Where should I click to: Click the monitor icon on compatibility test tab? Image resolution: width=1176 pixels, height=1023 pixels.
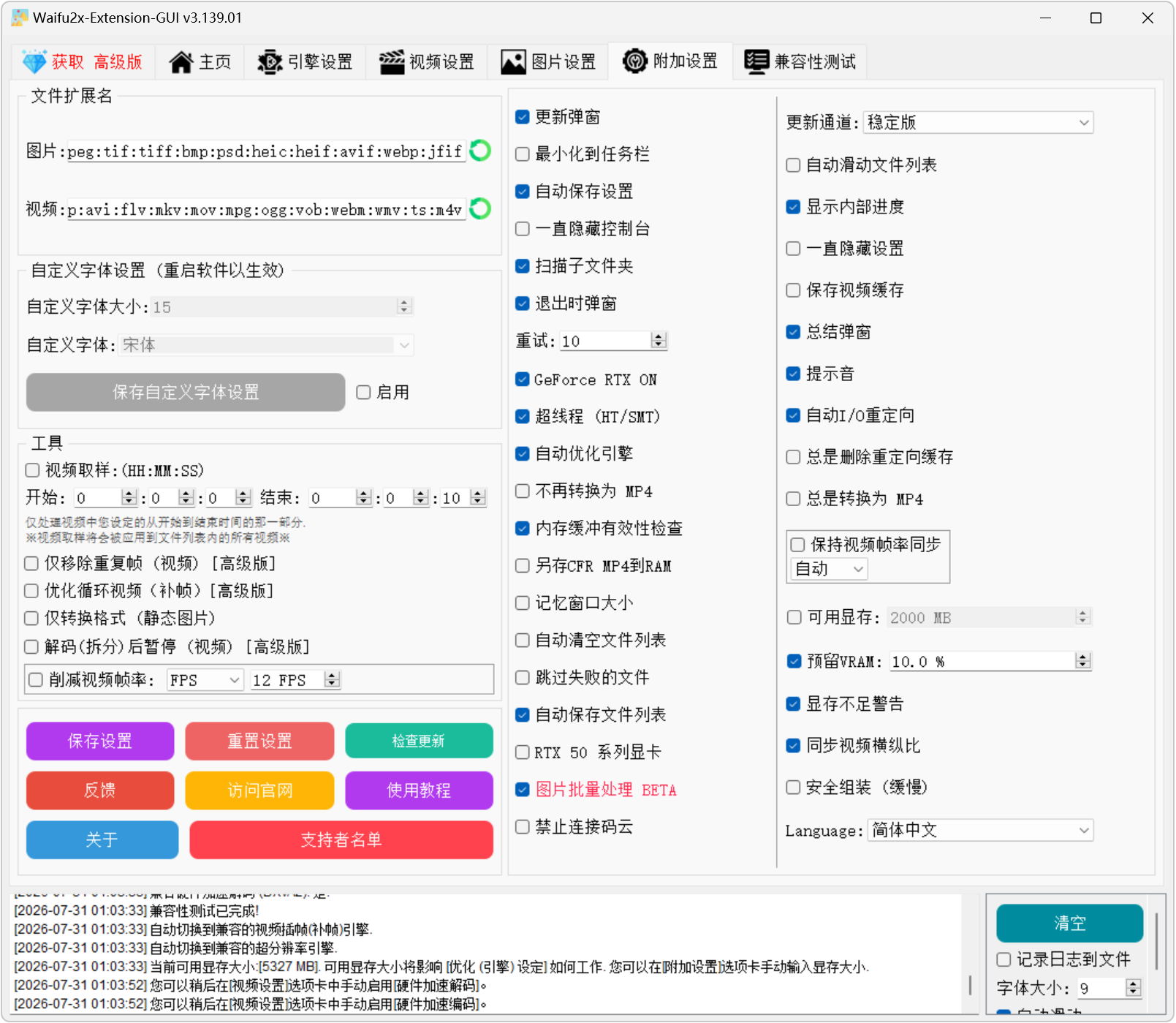pyautogui.click(x=756, y=61)
